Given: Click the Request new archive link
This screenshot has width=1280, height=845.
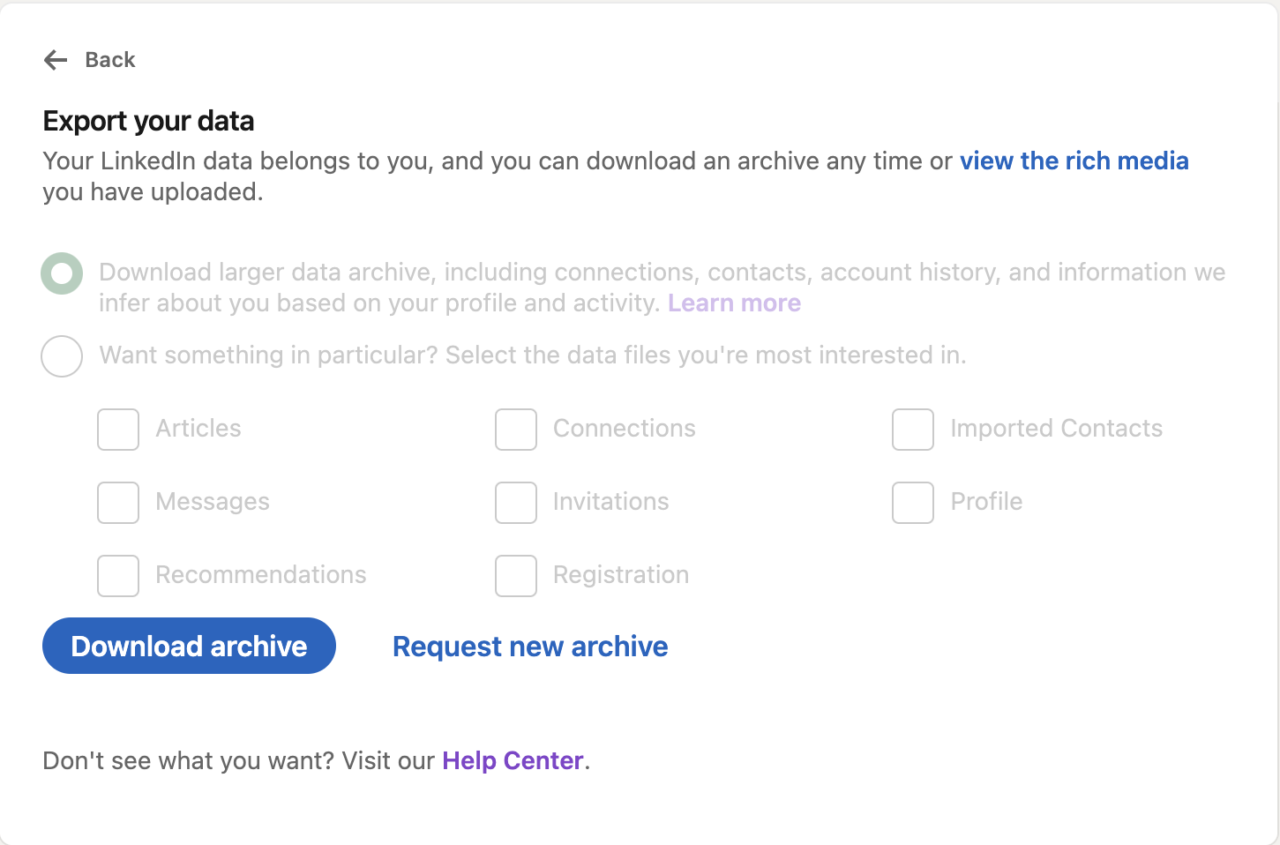Looking at the screenshot, I should pyautogui.click(x=530, y=646).
